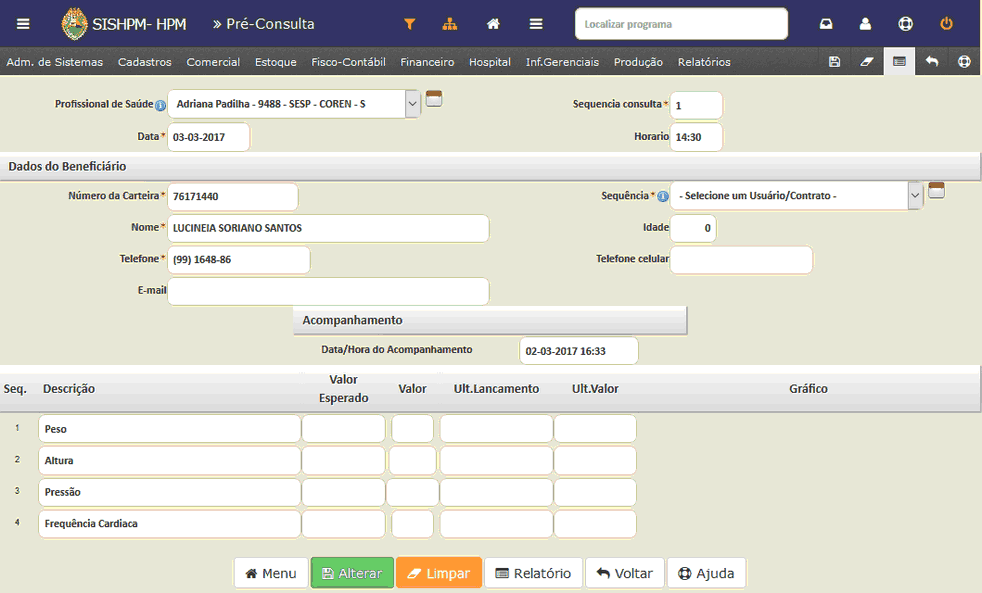Click the orange Limpar button
982x593 pixels.
tap(438, 573)
